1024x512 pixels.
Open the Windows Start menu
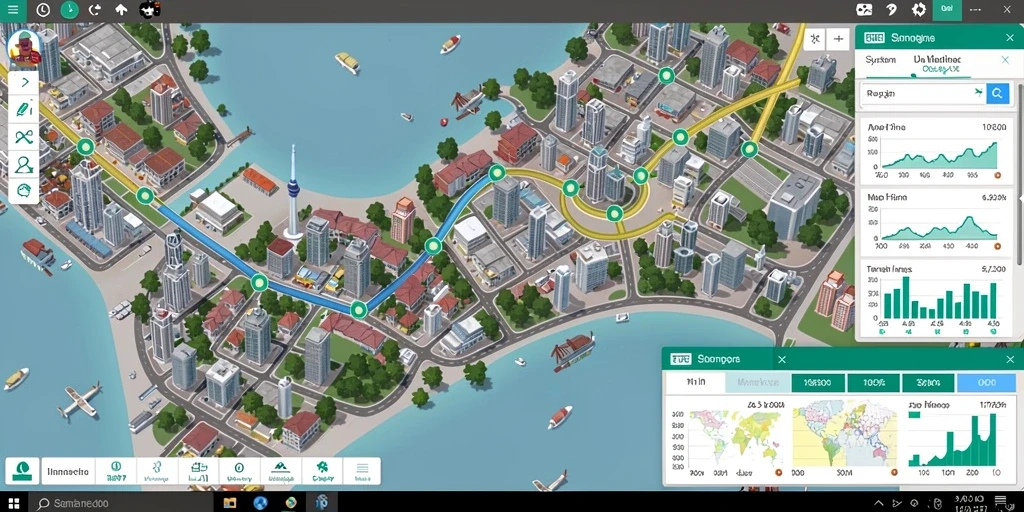coord(13,504)
